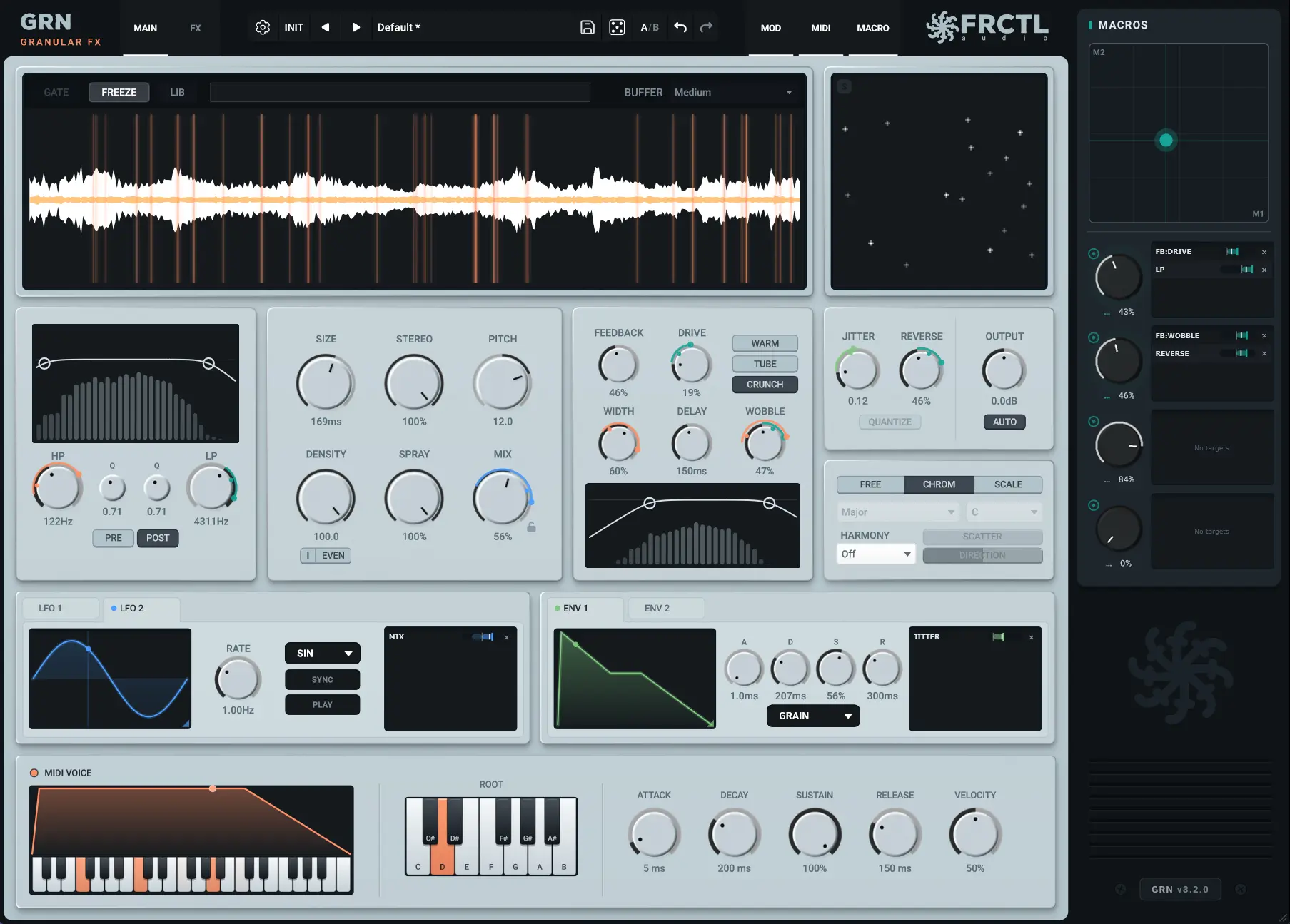Click the MIX knob lock icon
This screenshot has width=1290, height=924.
click(531, 527)
